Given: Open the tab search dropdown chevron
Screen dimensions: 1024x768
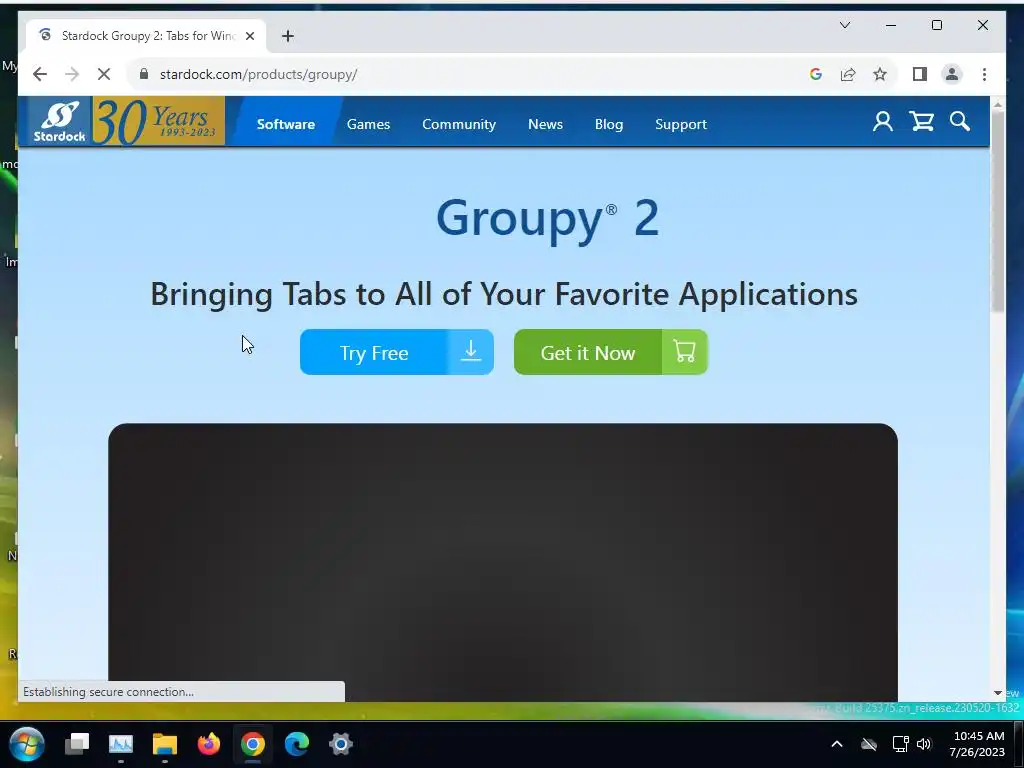Looking at the screenshot, I should 844,25.
